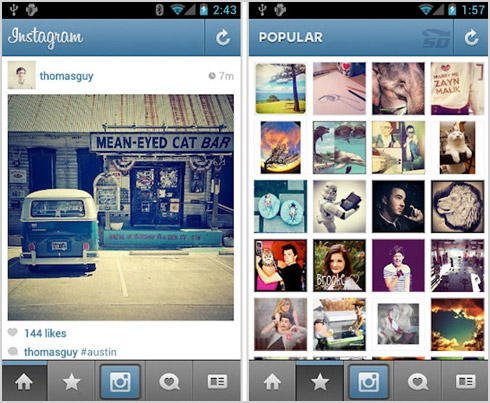Open profile tab on the Popular screen
490x403 pixels.
(x=465, y=382)
